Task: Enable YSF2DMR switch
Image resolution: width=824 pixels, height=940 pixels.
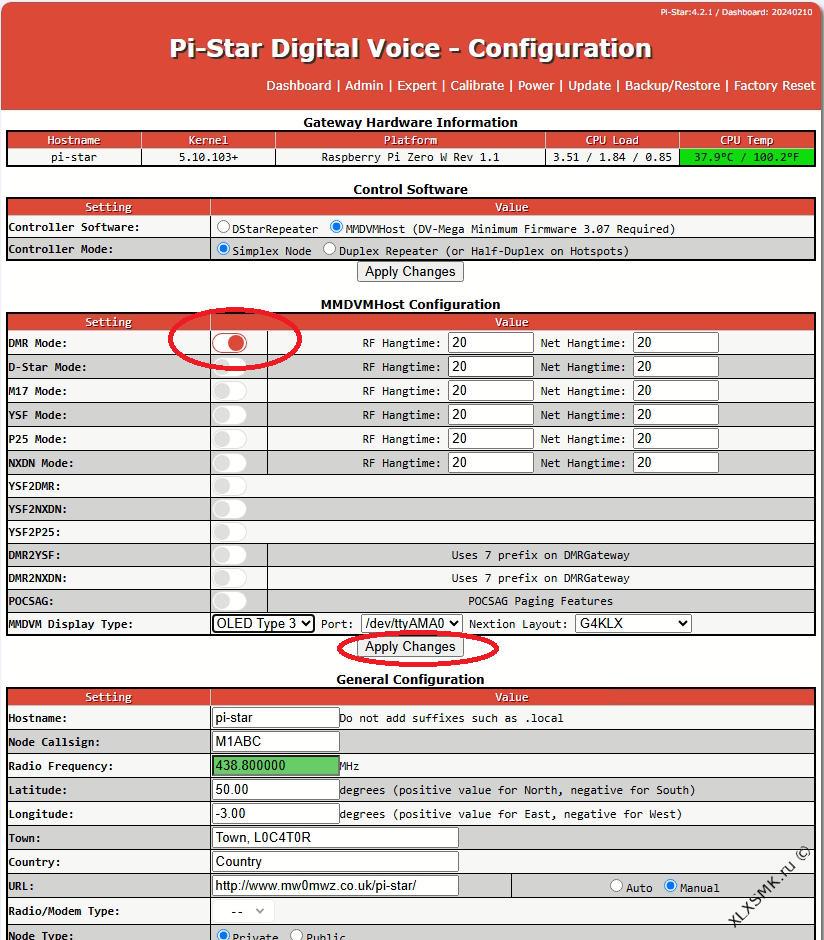Action: click(230, 486)
